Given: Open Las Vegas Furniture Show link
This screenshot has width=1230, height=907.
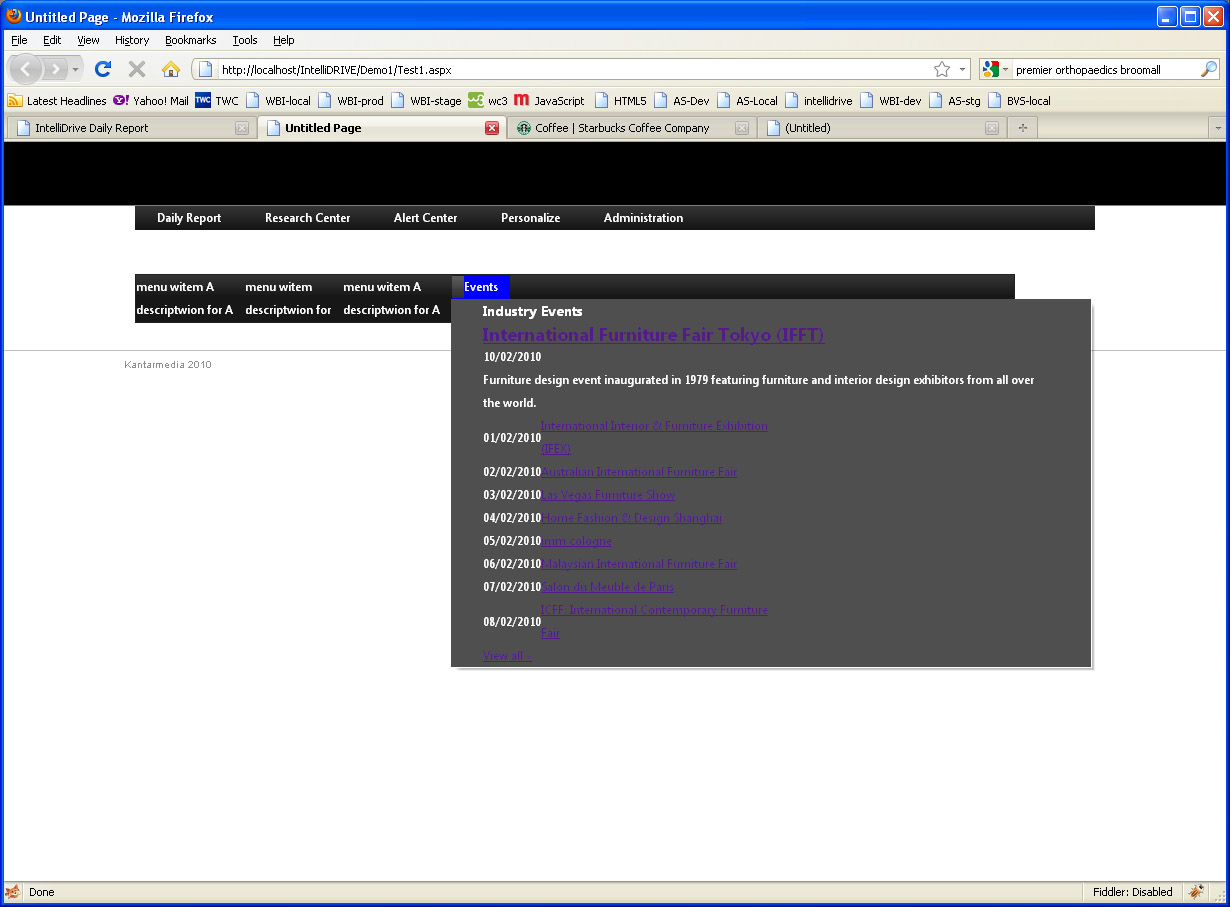Looking at the screenshot, I should (608, 495).
